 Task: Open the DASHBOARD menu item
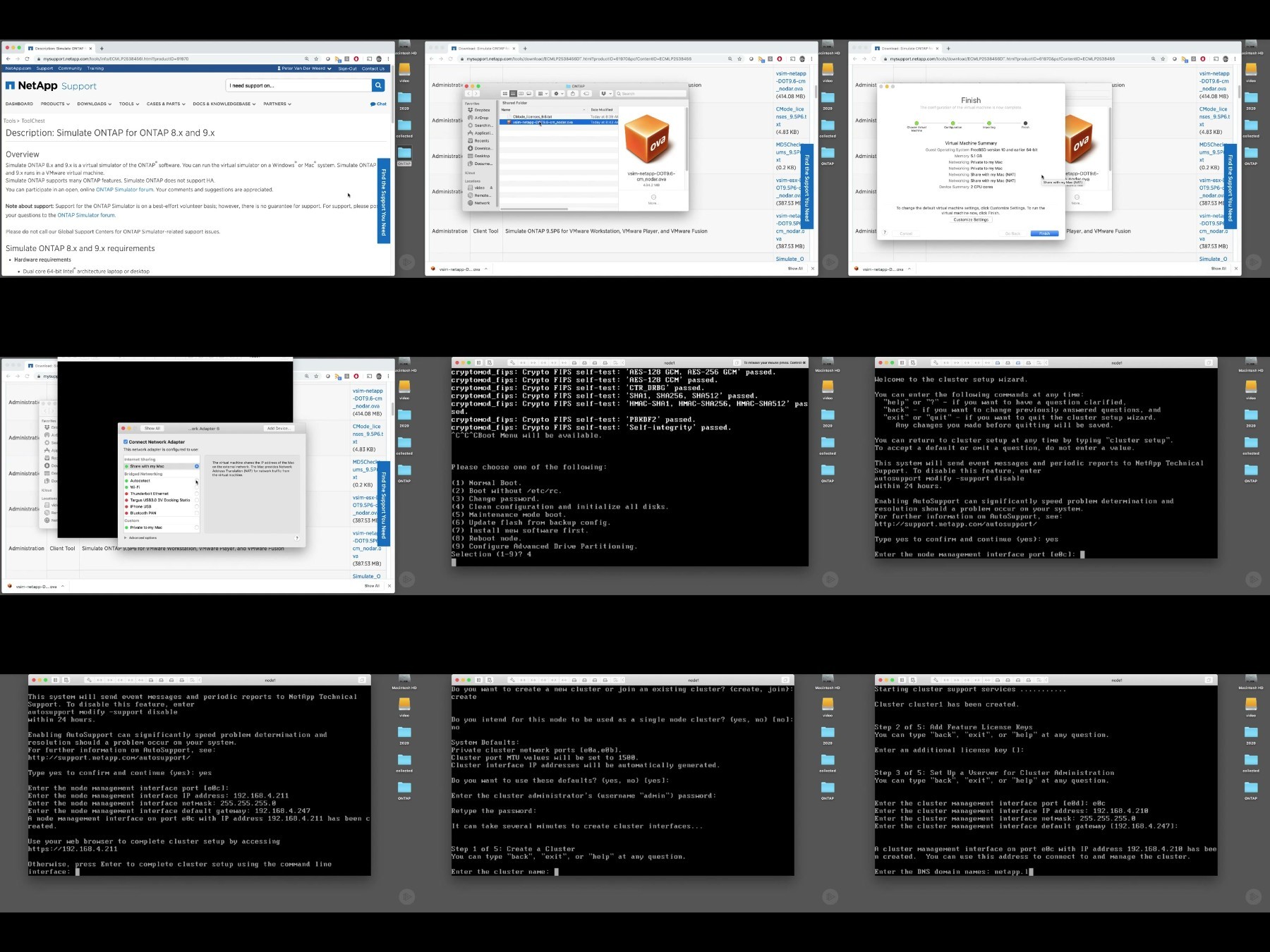pyautogui.click(x=19, y=104)
